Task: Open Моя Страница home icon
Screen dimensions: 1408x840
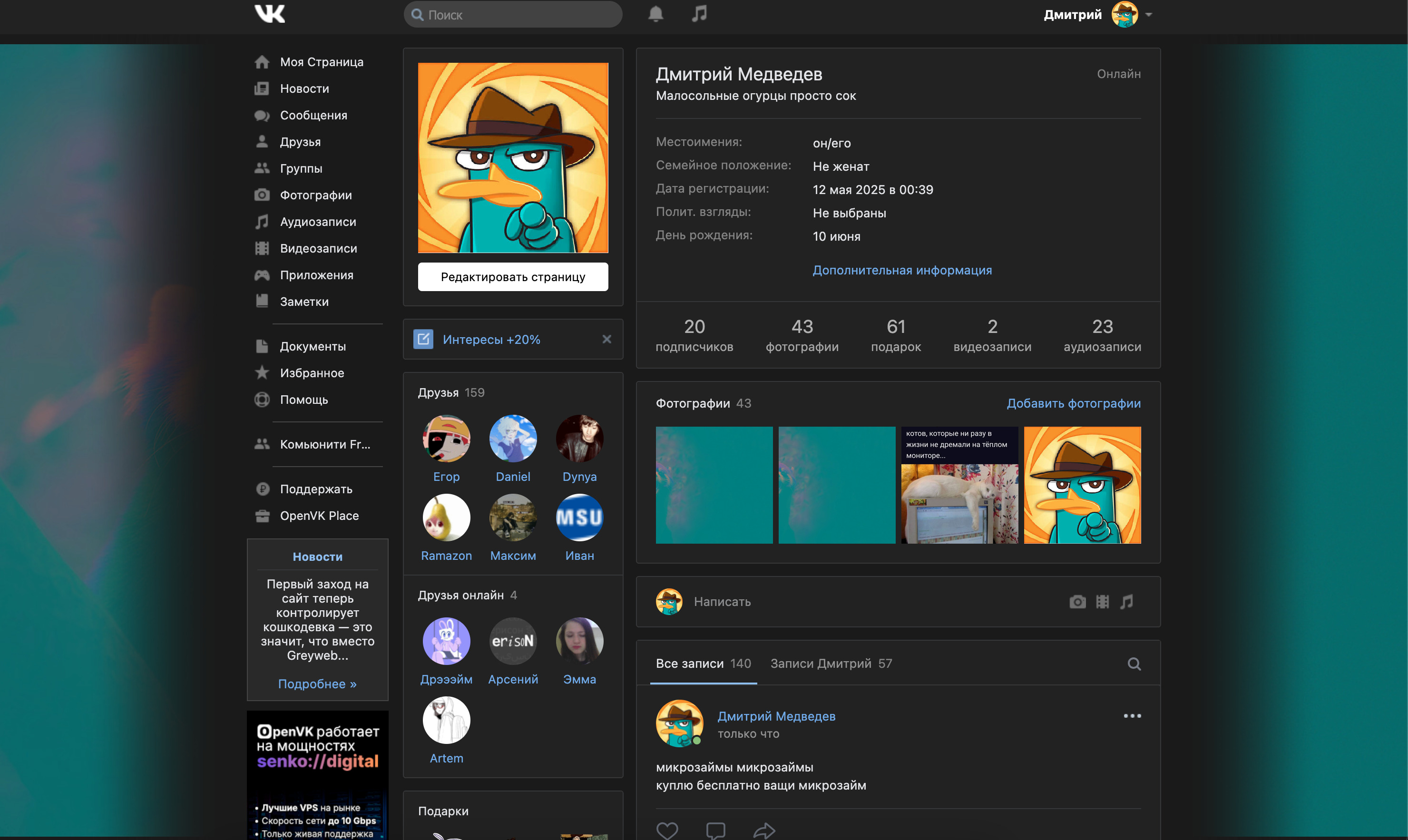Action: pos(262,62)
